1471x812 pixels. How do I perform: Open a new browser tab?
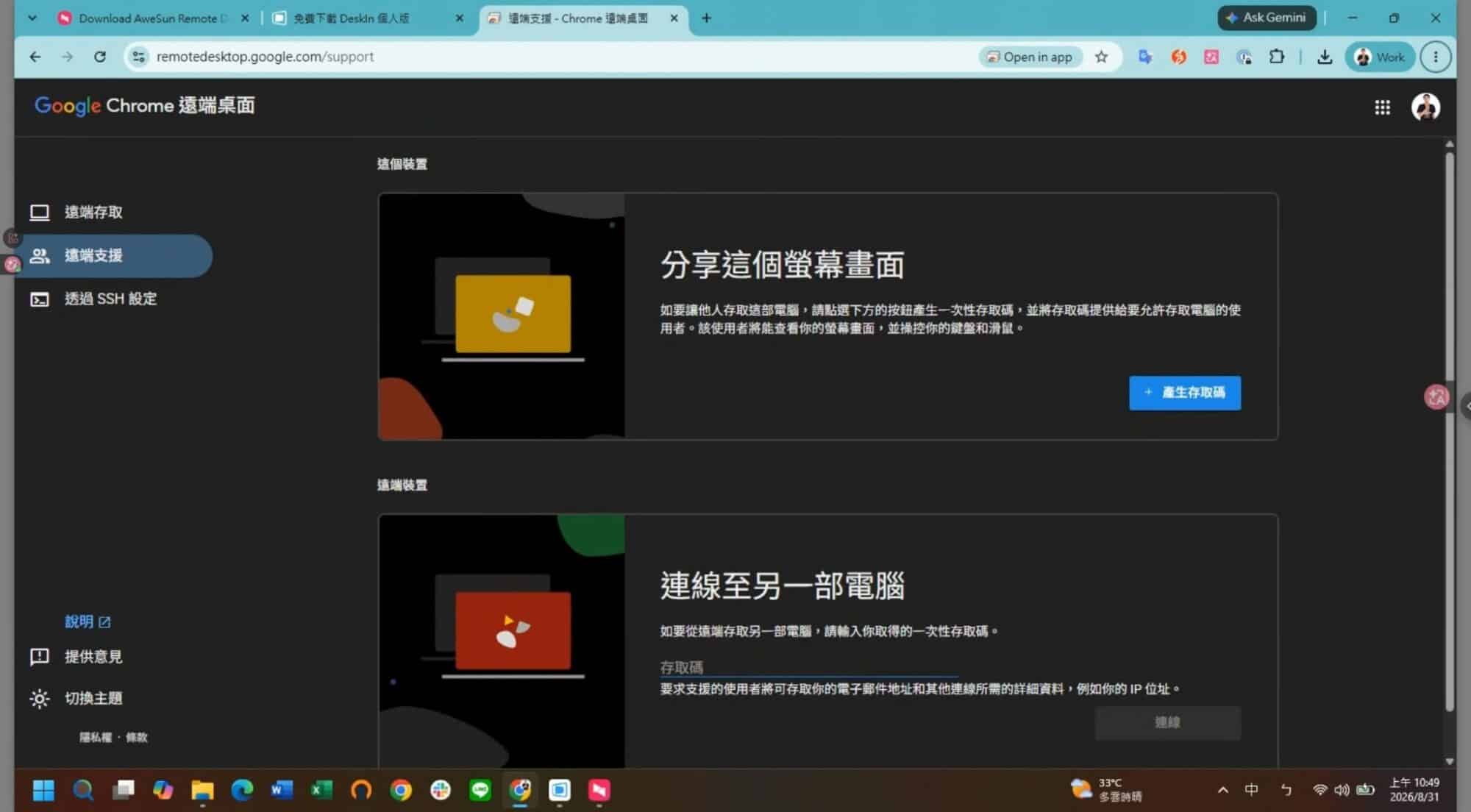point(706,18)
